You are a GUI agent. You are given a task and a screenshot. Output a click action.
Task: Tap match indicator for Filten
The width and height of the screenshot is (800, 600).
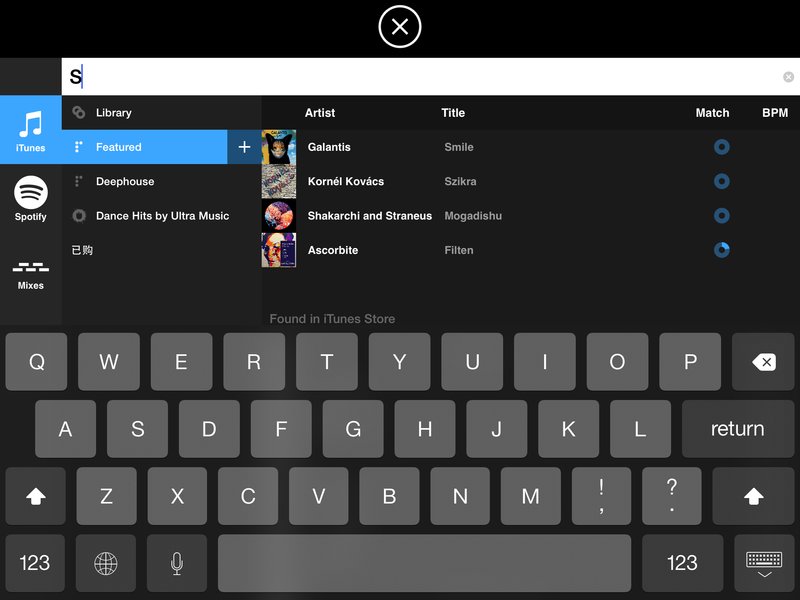[x=721, y=250]
